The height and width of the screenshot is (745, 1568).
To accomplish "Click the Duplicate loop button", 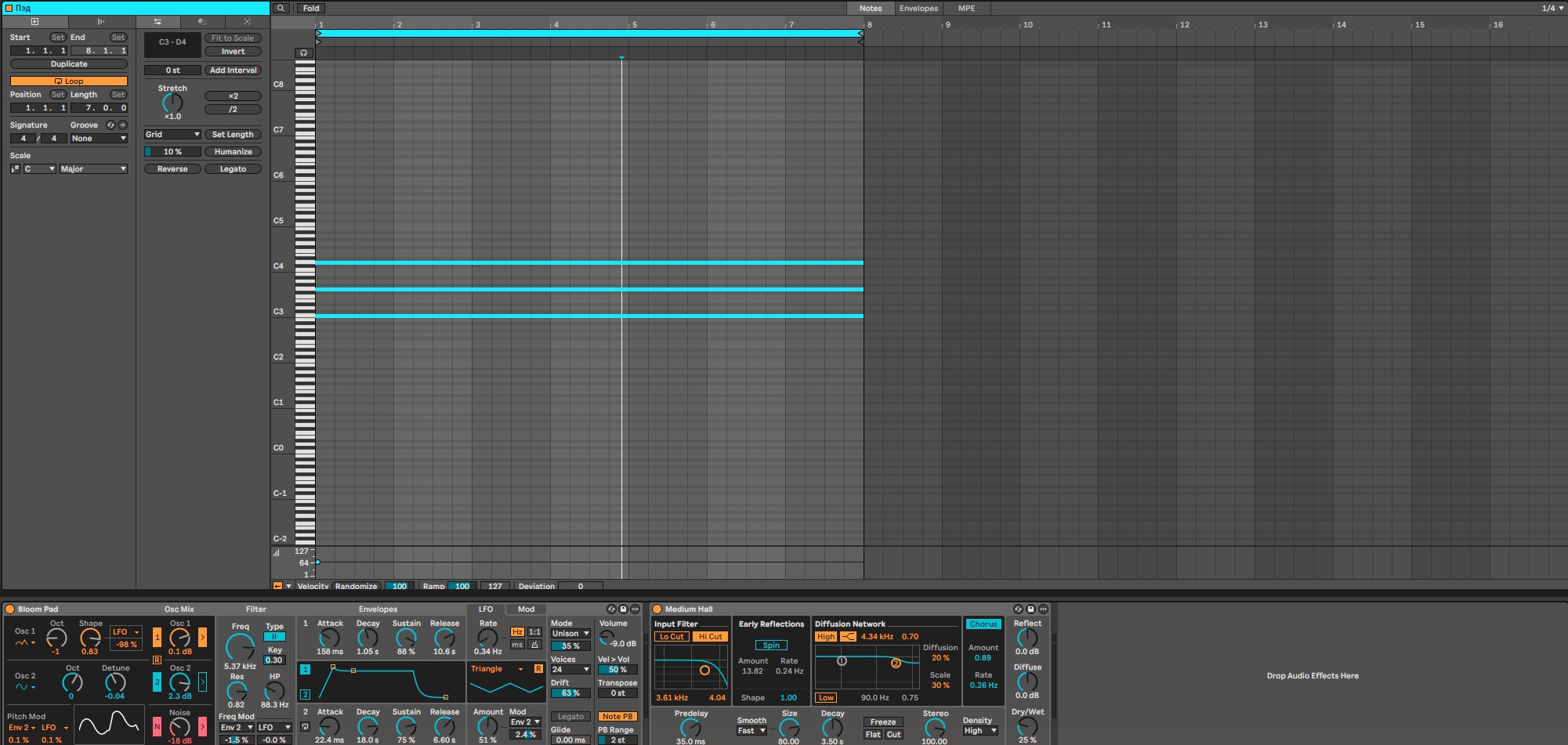I will click(x=69, y=64).
